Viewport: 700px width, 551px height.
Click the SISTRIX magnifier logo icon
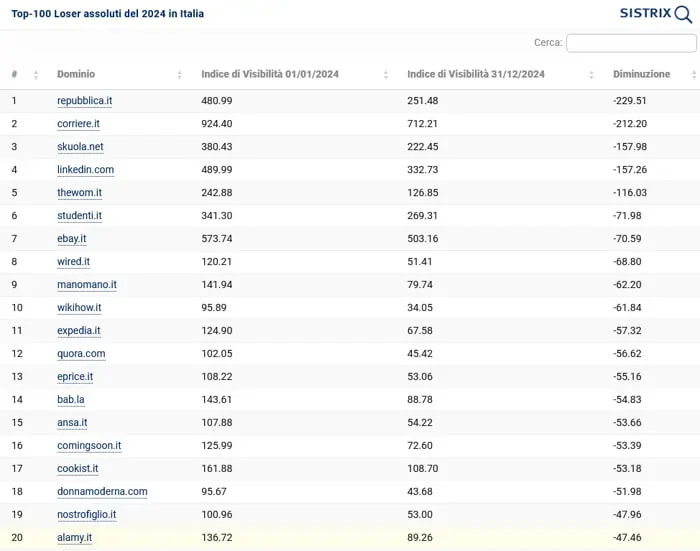(x=683, y=14)
